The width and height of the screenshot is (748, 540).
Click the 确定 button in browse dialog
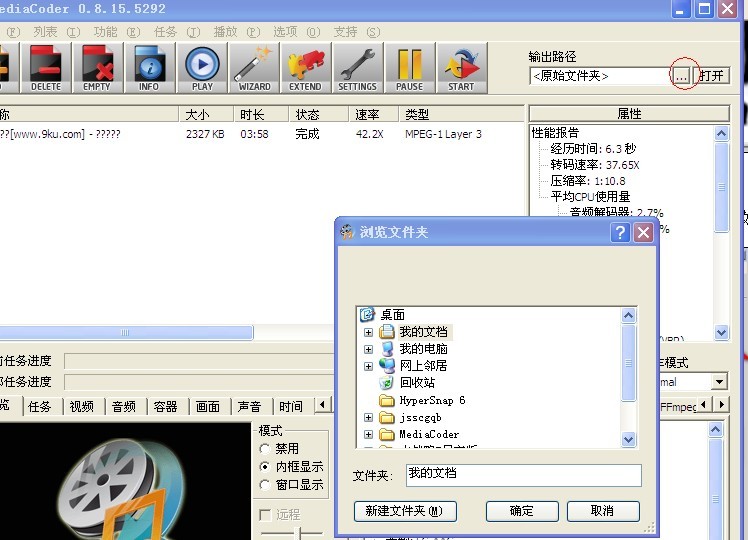coord(522,511)
